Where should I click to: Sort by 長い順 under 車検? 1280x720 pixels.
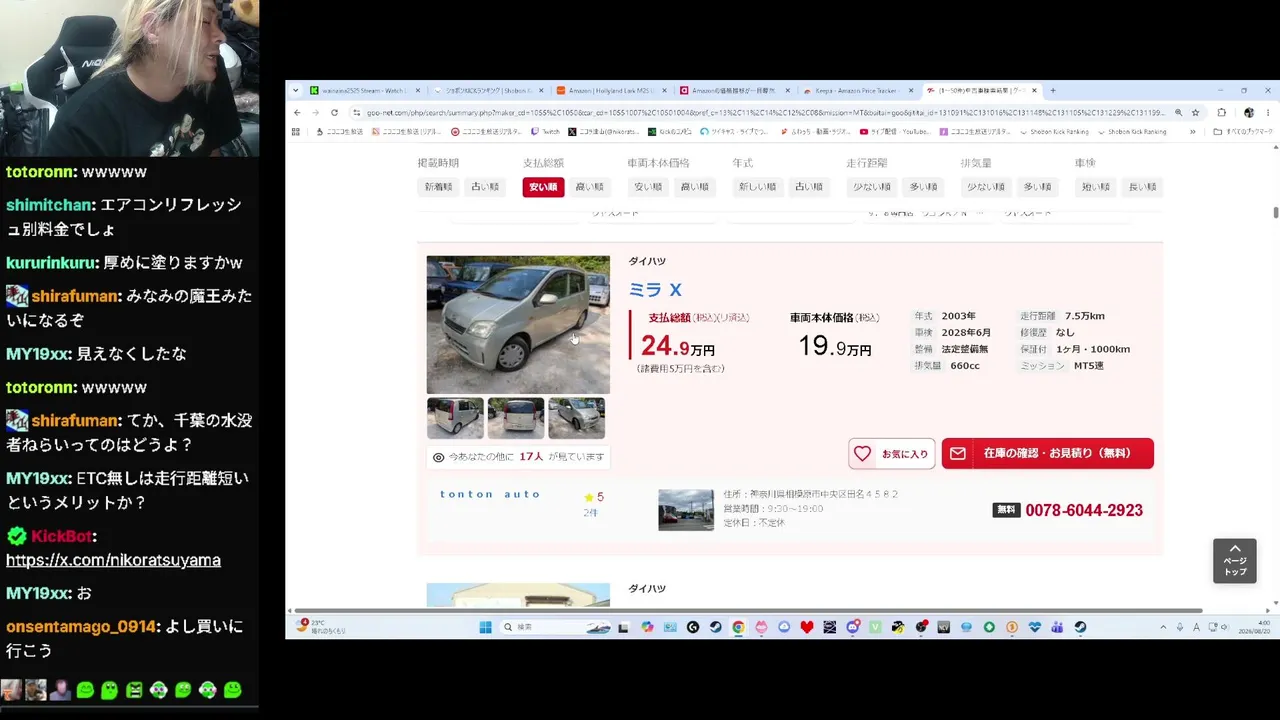click(x=1142, y=187)
